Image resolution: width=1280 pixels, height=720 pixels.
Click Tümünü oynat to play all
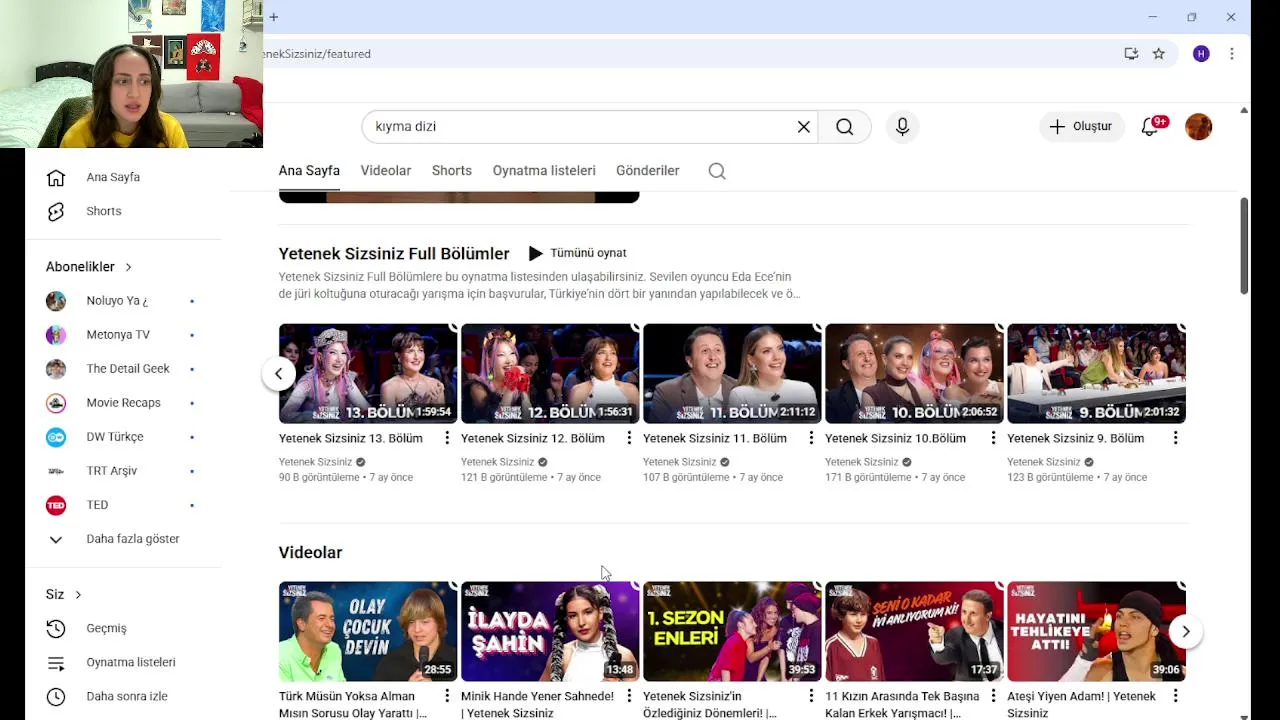tap(577, 253)
